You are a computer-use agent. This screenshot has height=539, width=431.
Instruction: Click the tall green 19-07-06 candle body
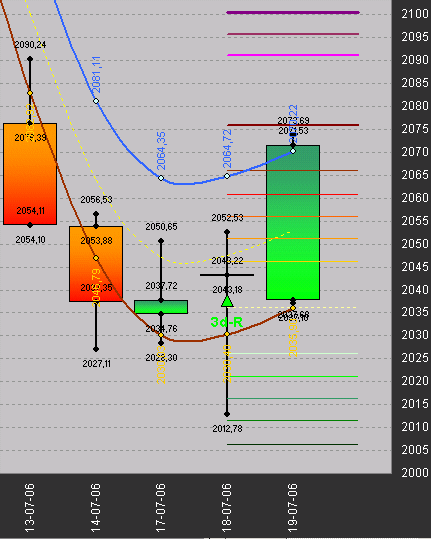click(x=293, y=222)
